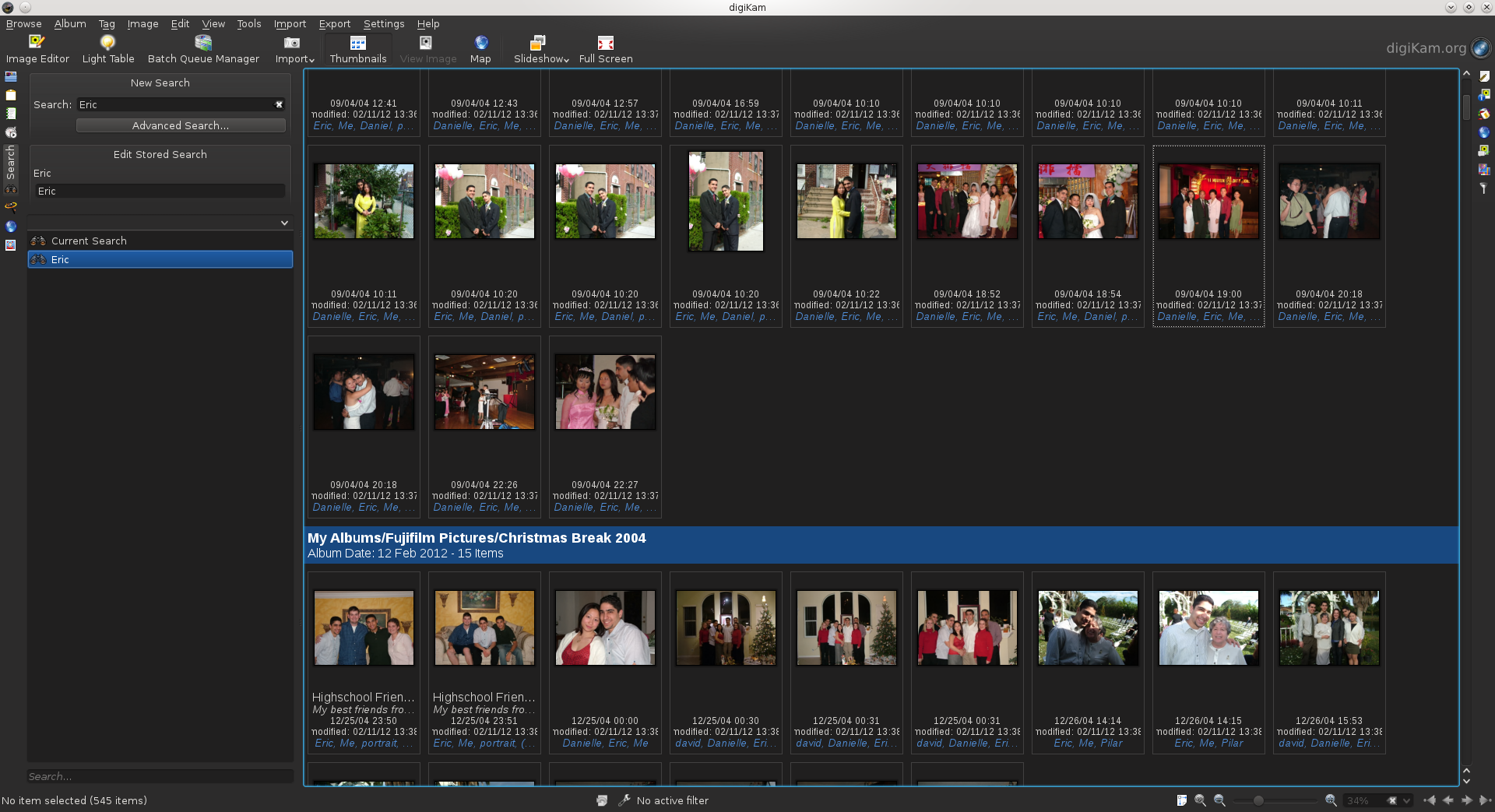This screenshot has height=812, width=1495.
Task: Click the Christmas Break 2004 album header
Action: click(881, 545)
